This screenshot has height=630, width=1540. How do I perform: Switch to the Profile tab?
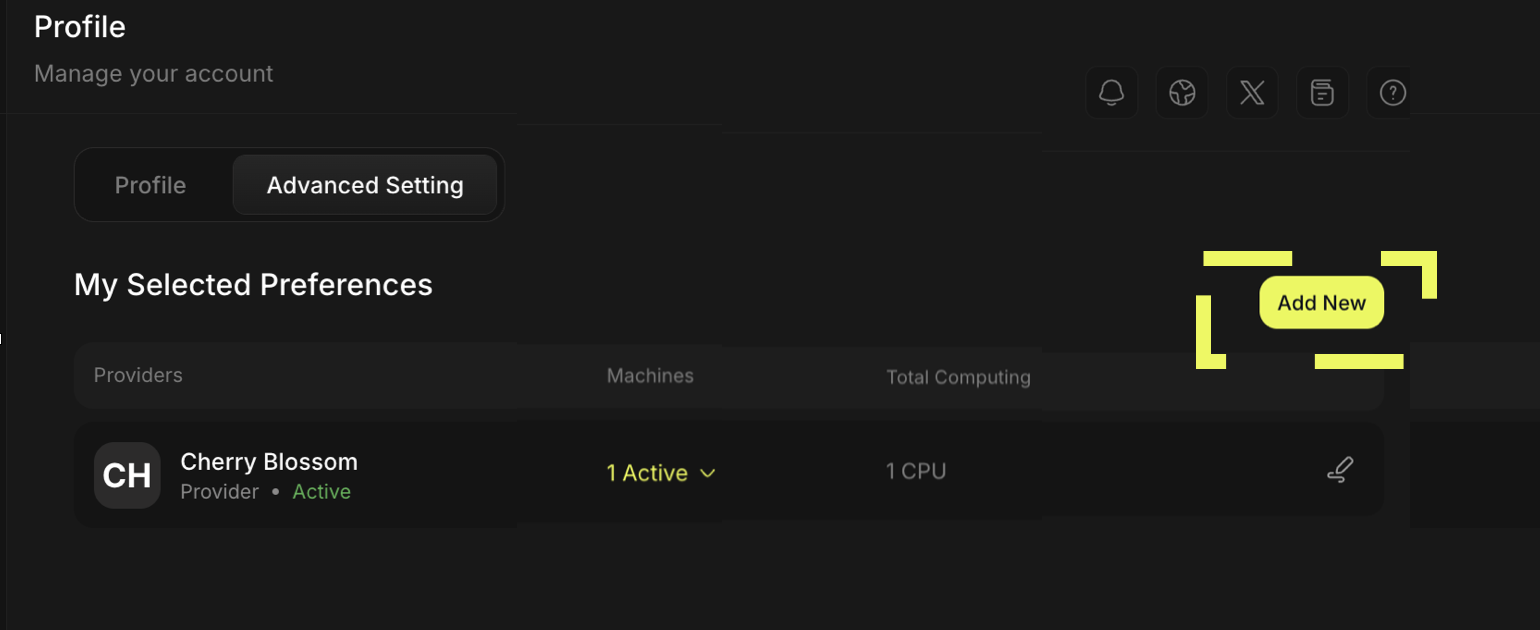pos(150,185)
